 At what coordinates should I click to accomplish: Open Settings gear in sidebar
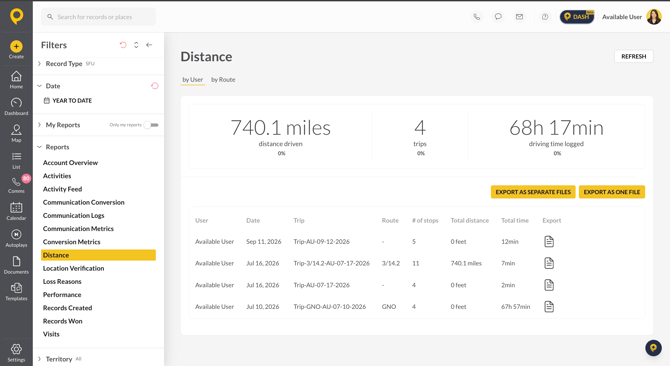[x=16, y=349]
